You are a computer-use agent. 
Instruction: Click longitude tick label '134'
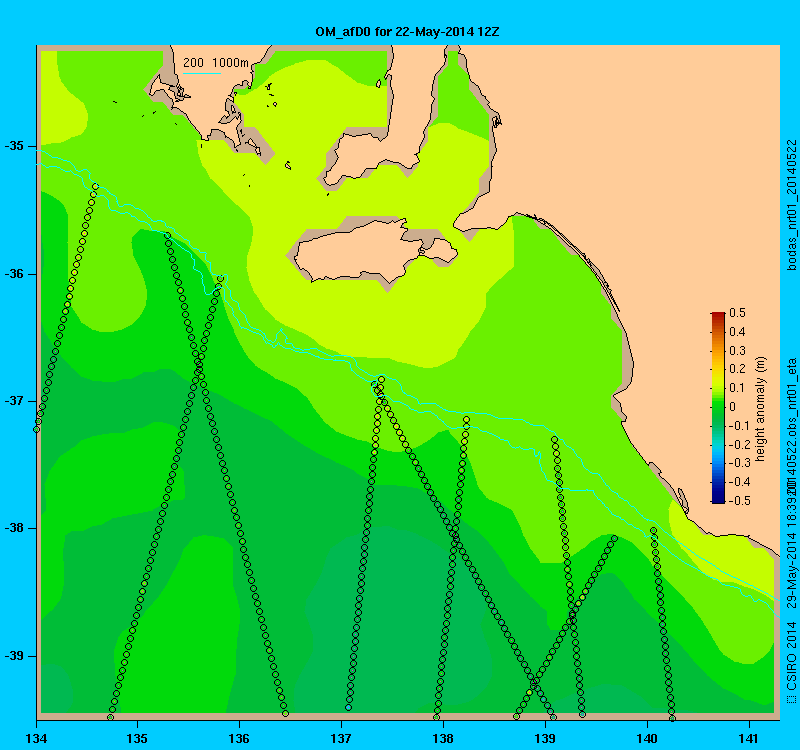36,738
